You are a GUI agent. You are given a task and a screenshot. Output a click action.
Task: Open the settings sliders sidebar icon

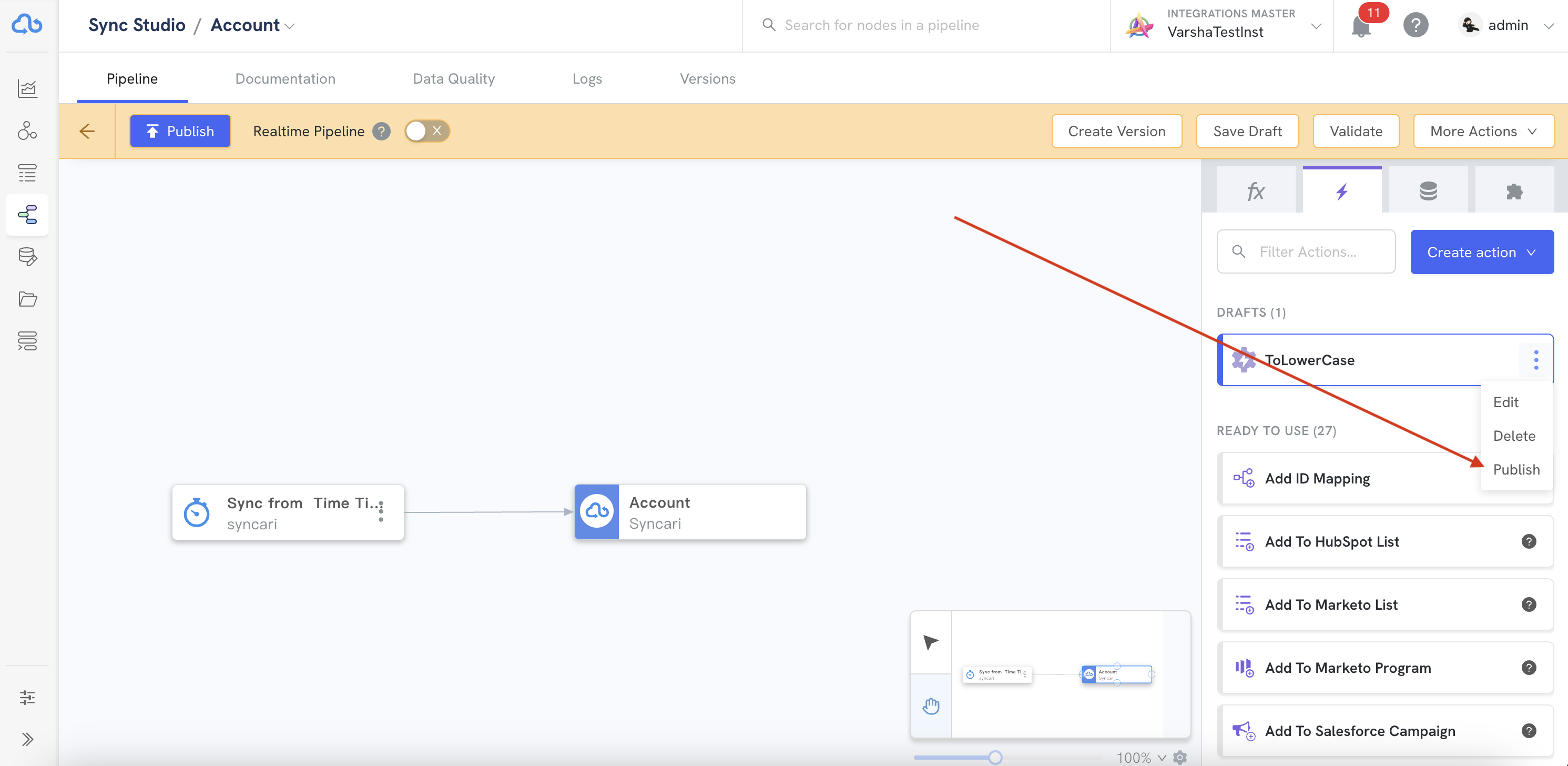point(27,697)
